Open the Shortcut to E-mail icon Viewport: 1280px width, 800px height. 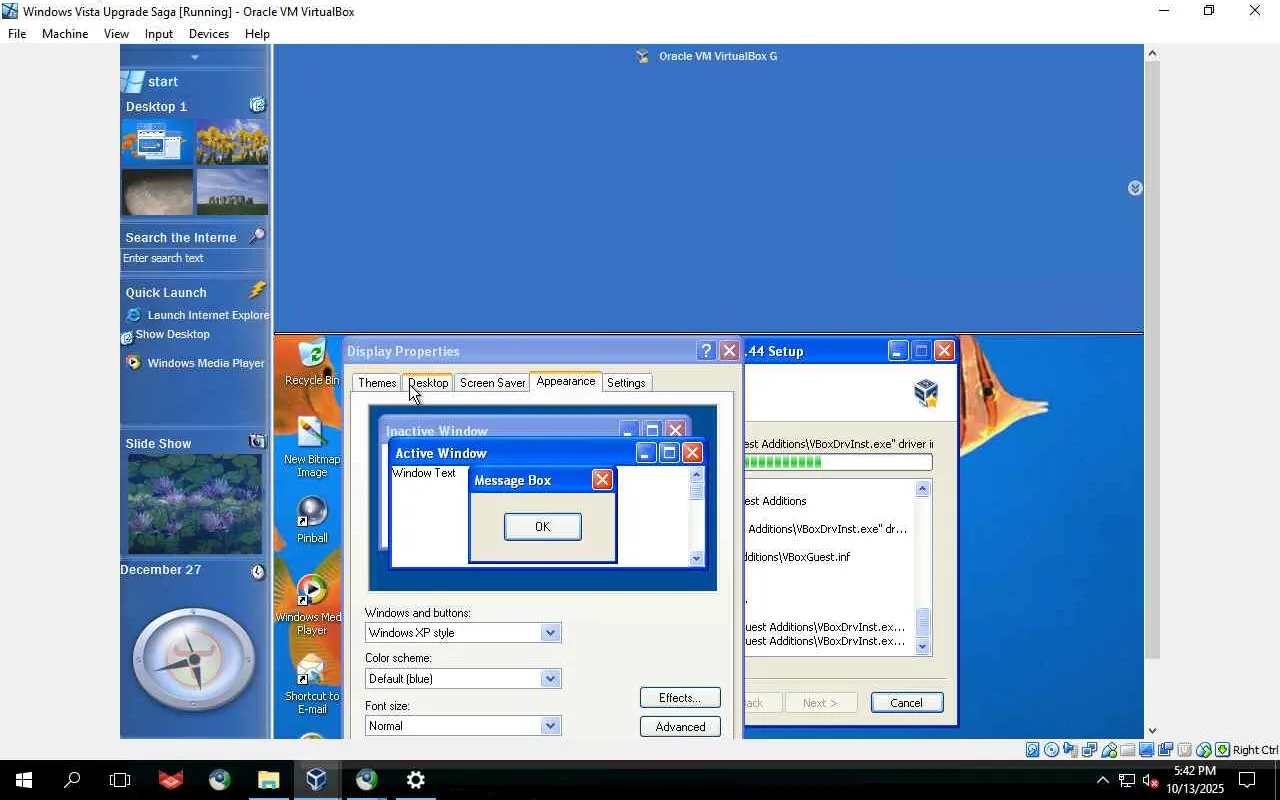tap(311, 685)
